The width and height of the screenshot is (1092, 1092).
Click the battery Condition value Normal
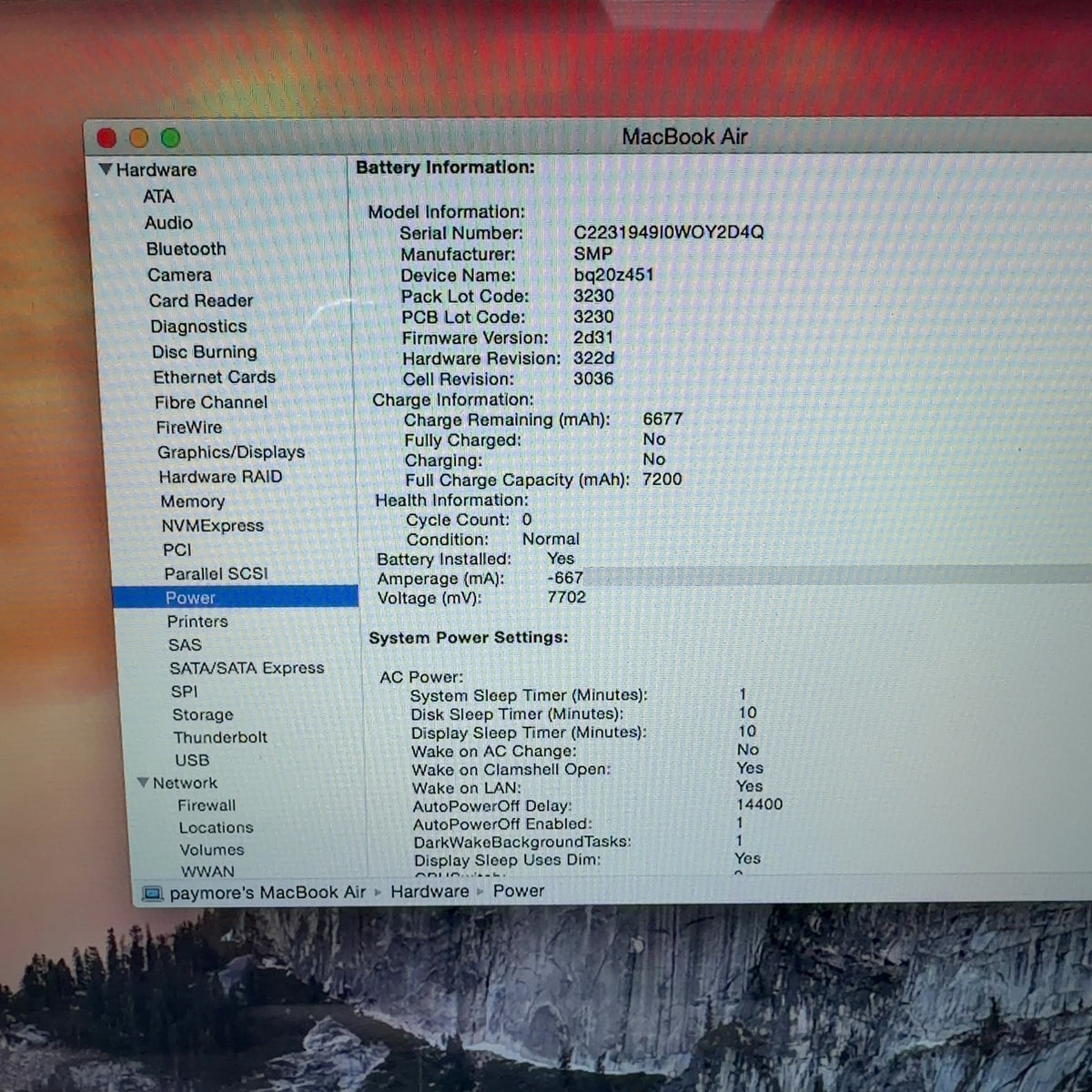pyautogui.click(x=551, y=540)
